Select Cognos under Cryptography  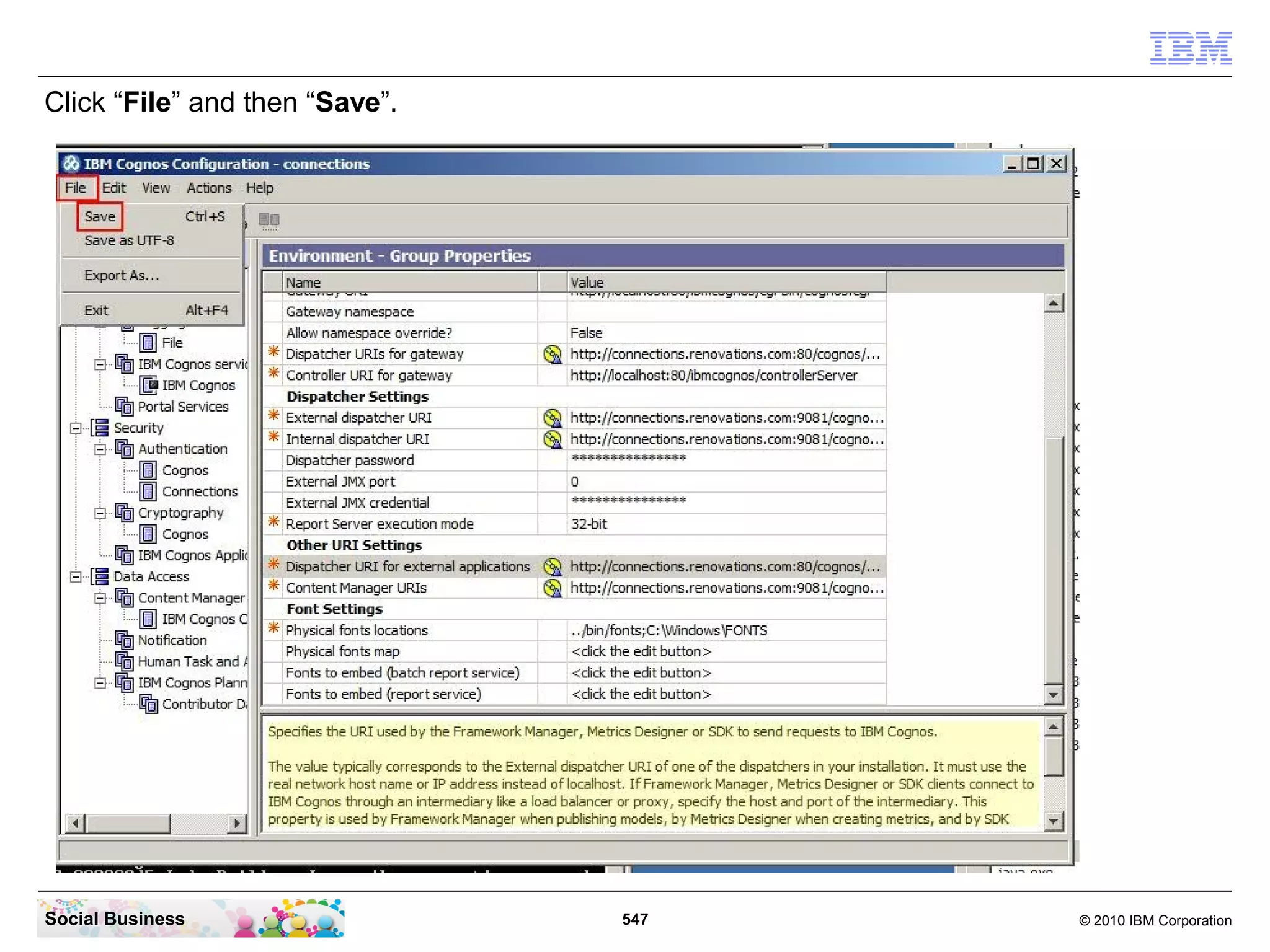coord(185,534)
